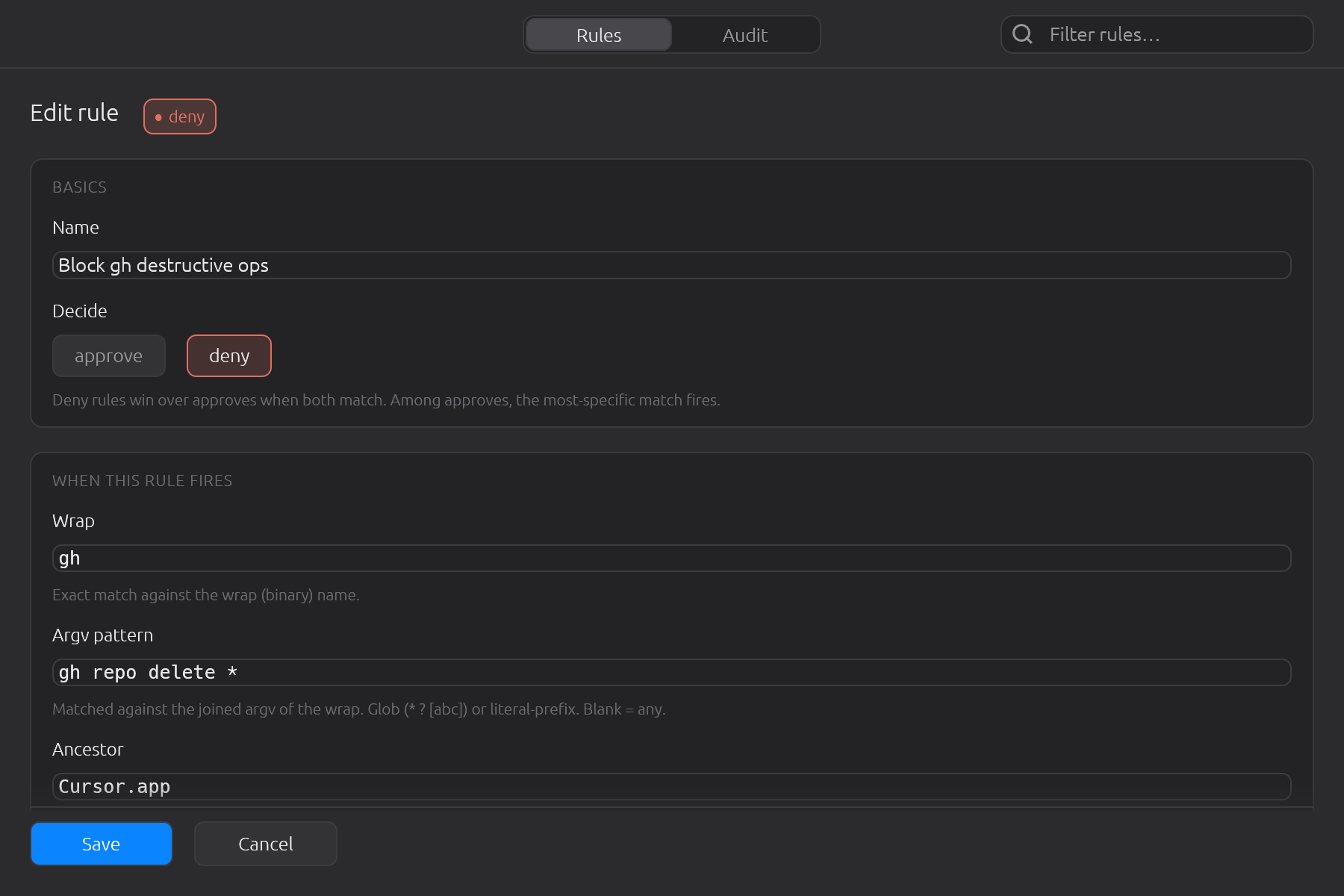Click the "Deny rules win over approves" hint
This screenshot has height=896, width=1344.
coord(386,400)
